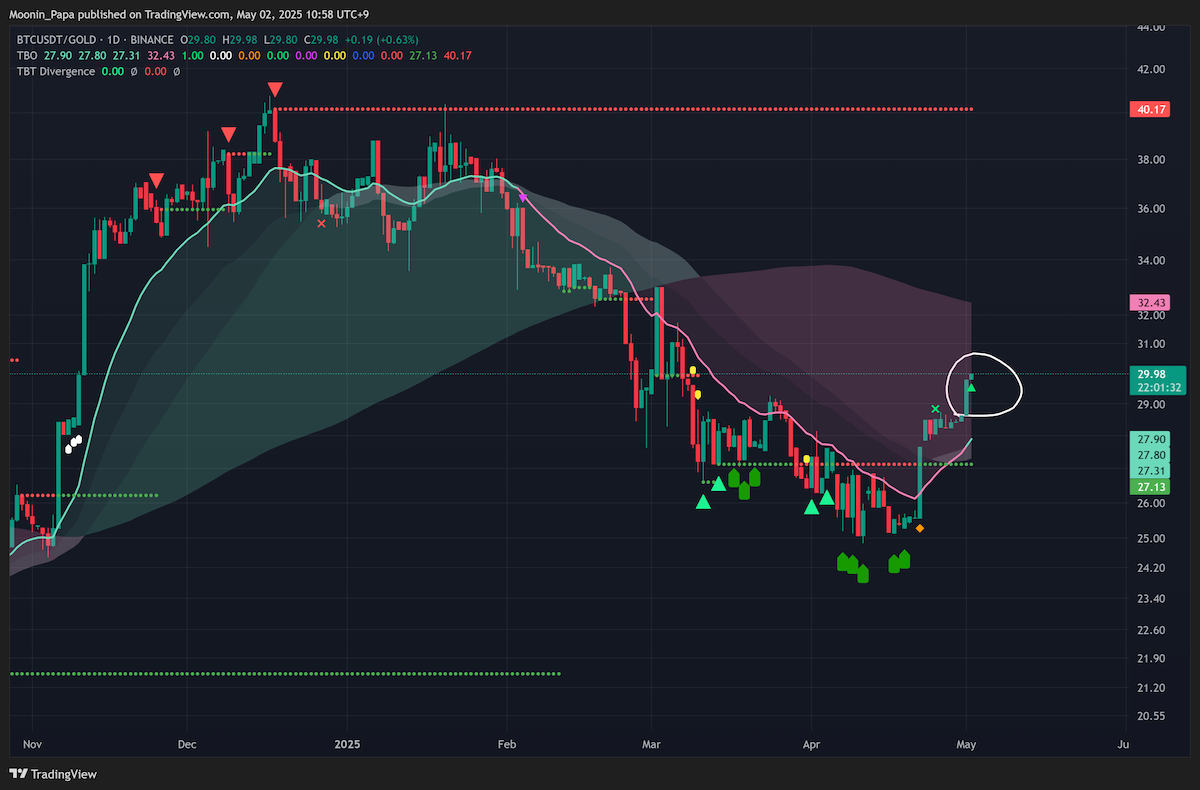Click the Feb label on the time axis
The height and width of the screenshot is (790, 1200).
click(x=506, y=745)
